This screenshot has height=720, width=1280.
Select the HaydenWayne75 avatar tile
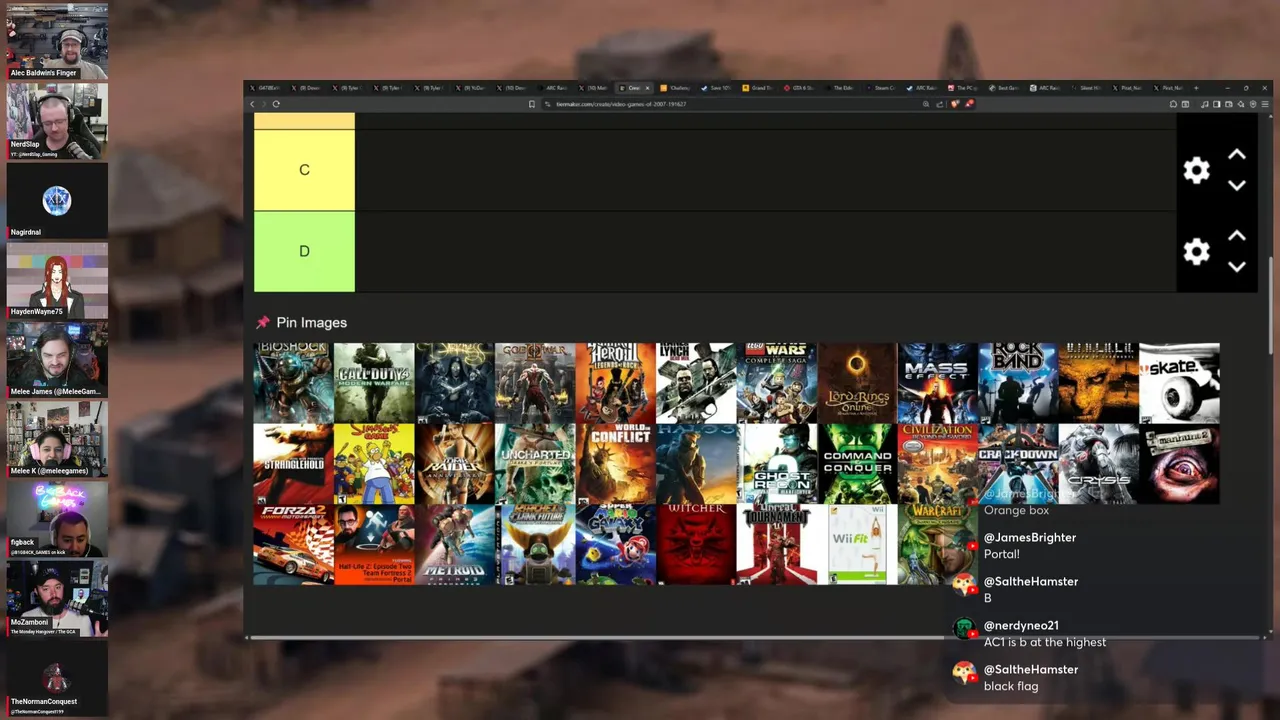[x=57, y=280]
